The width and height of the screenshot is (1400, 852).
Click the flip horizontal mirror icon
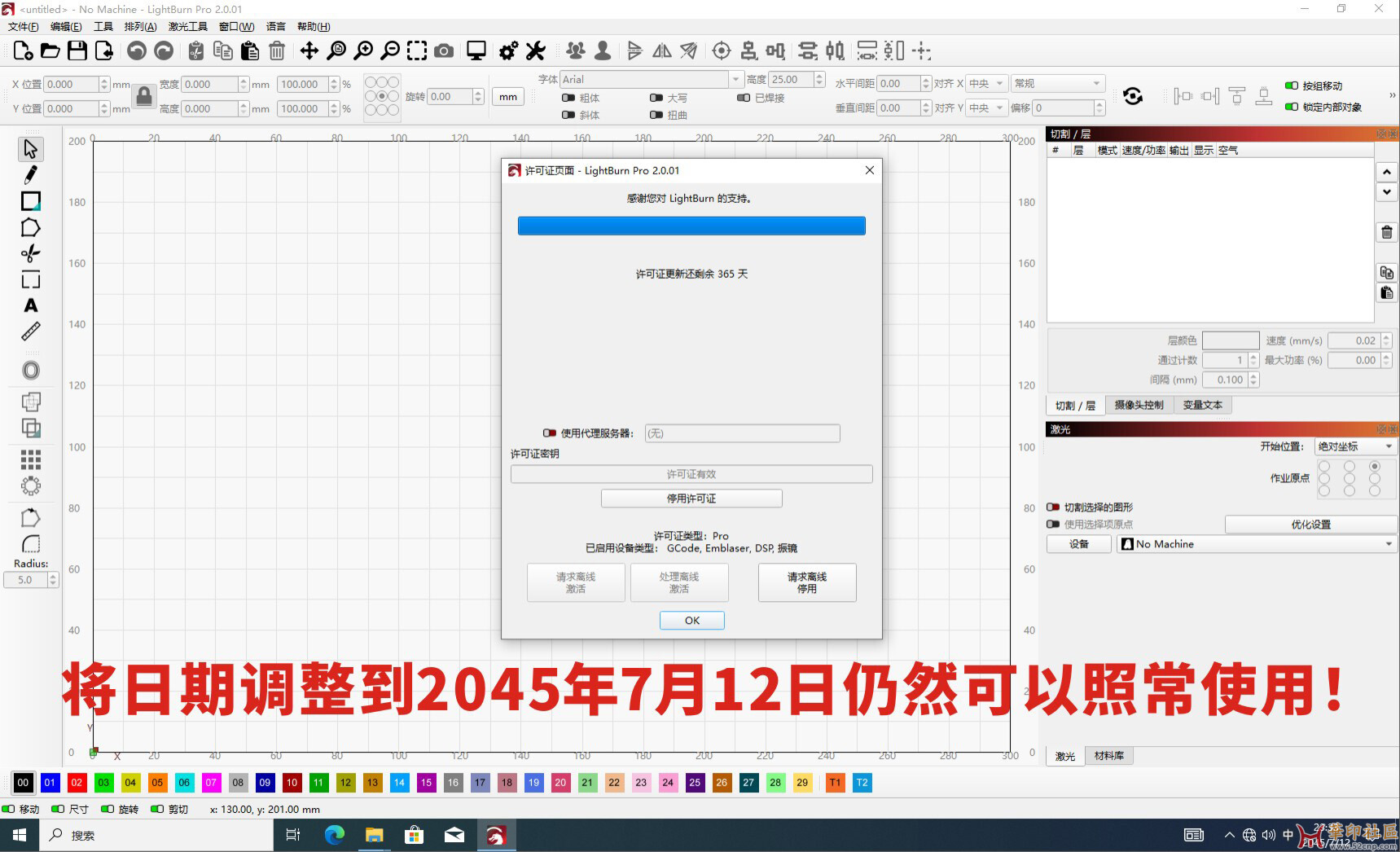(x=662, y=51)
